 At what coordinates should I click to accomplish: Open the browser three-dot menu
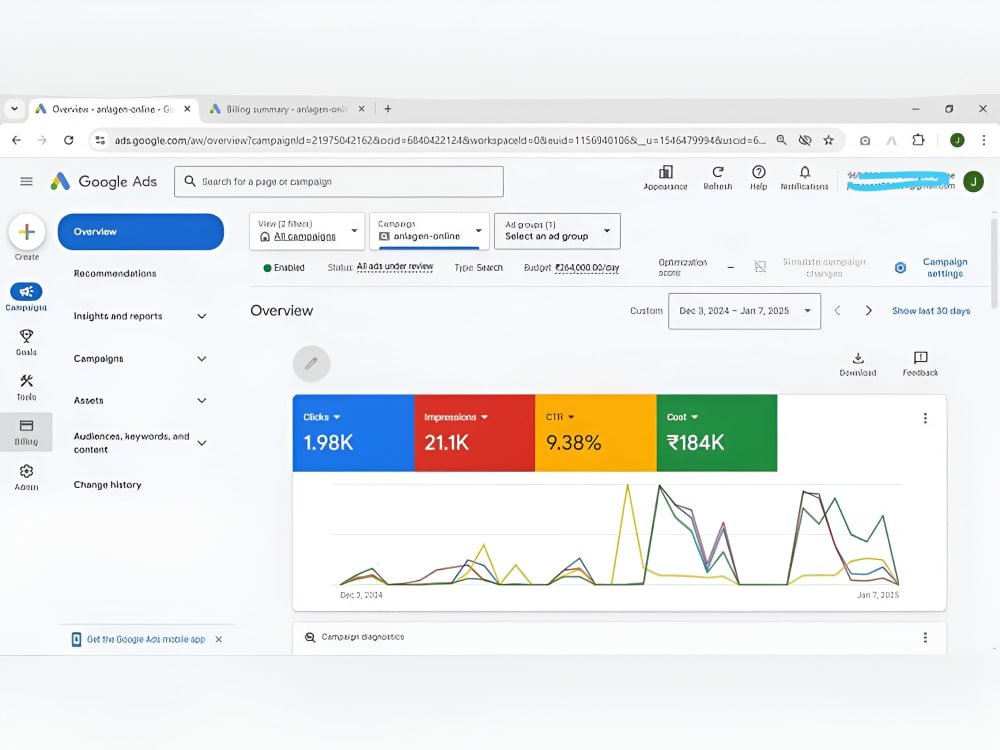click(983, 140)
